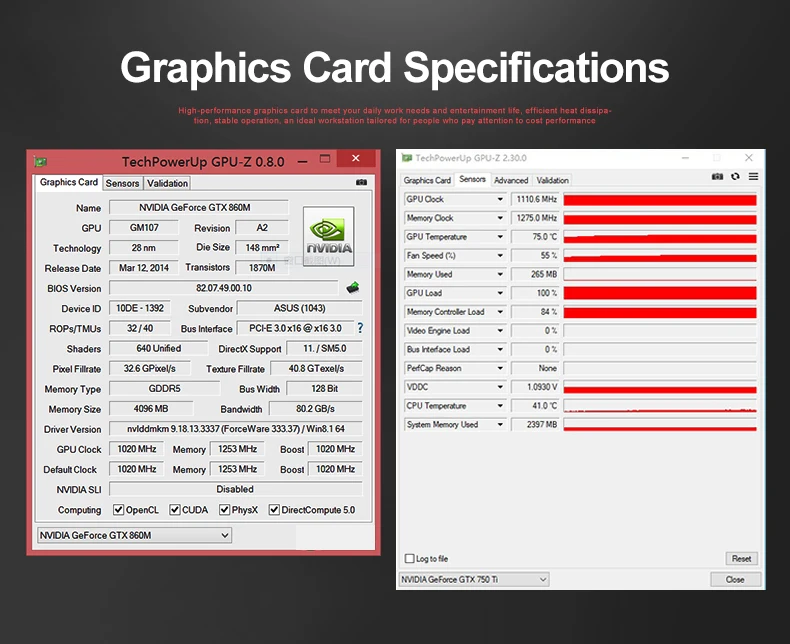Click the BIOS save chip icon
790x644 pixels.
pyautogui.click(x=353, y=288)
